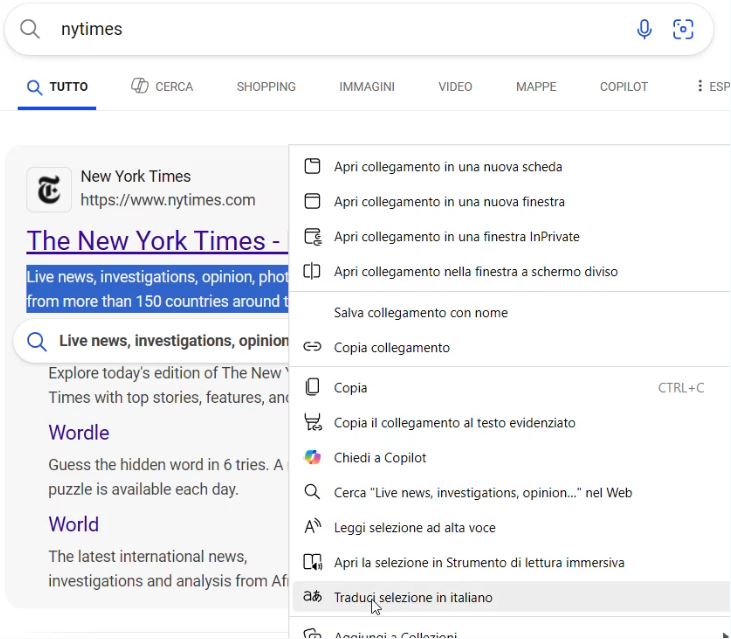Click the 'Live news, investigations, opinion' suggestion pill

coord(151,341)
